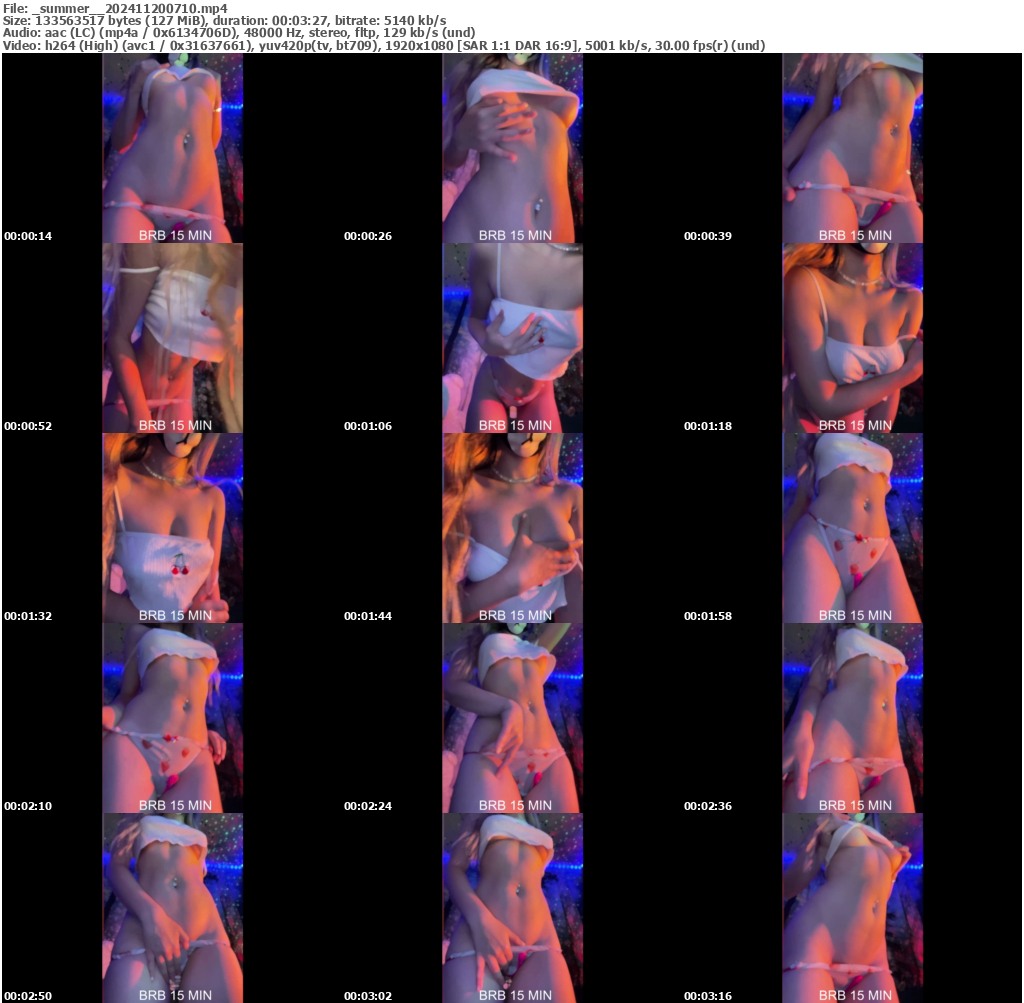Select the frame at timestamp 00:00:52
This screenshot has width=1024, height=1003.
pos(172,338)
